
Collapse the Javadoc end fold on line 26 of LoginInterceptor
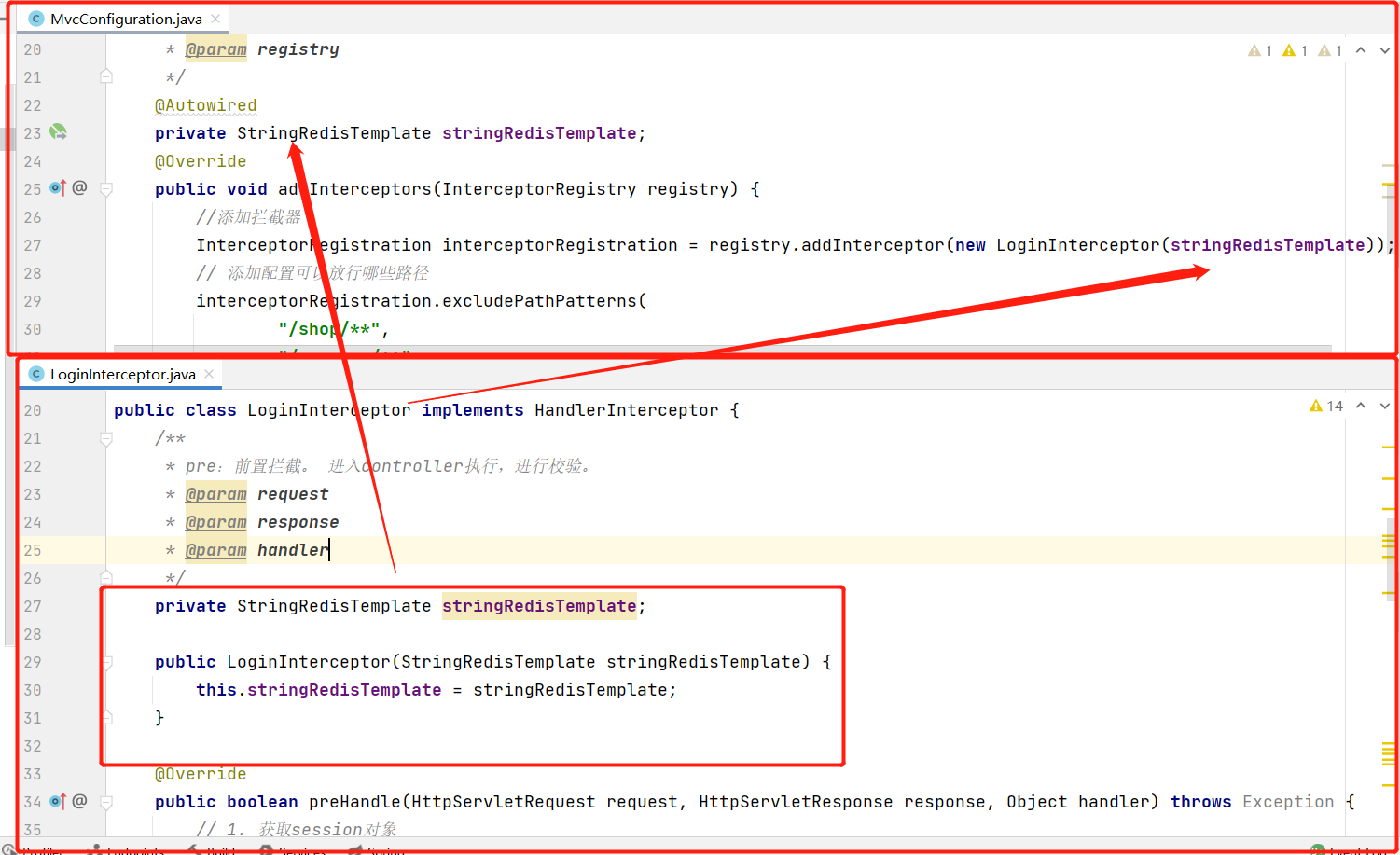click(106, 577)
